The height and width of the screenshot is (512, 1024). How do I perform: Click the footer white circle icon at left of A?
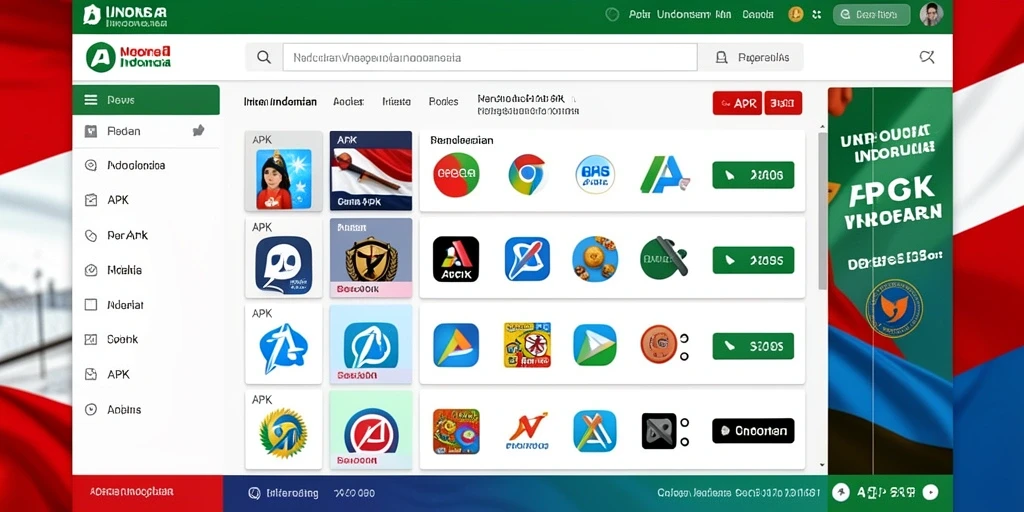click(x=841, y=493)
